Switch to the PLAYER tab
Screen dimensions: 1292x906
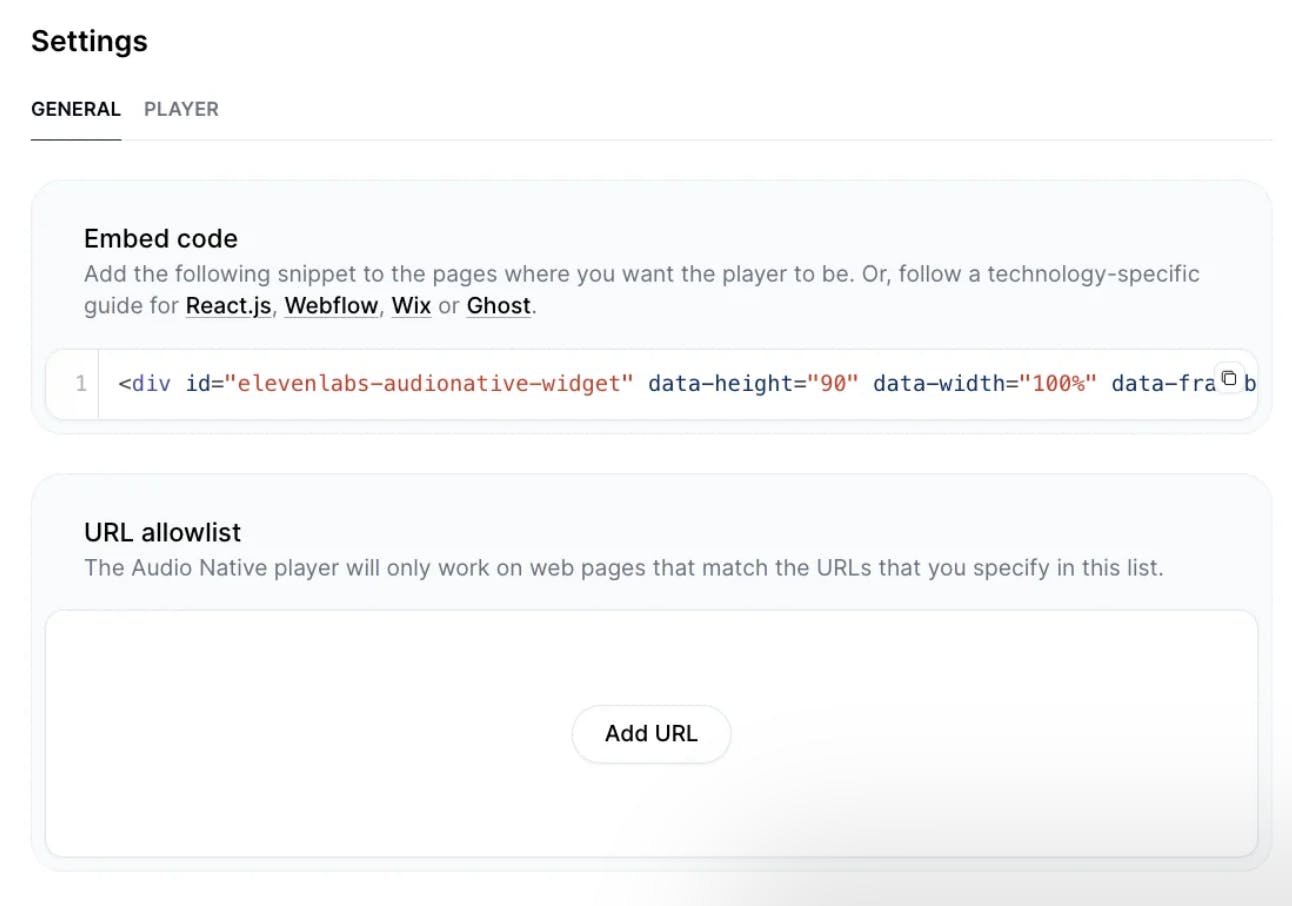click(x=181, y=109)
